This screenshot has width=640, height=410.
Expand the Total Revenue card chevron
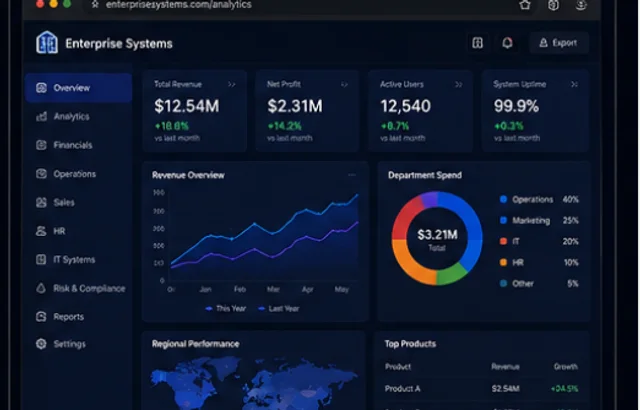pyautogui.click(x=232, y=84)
